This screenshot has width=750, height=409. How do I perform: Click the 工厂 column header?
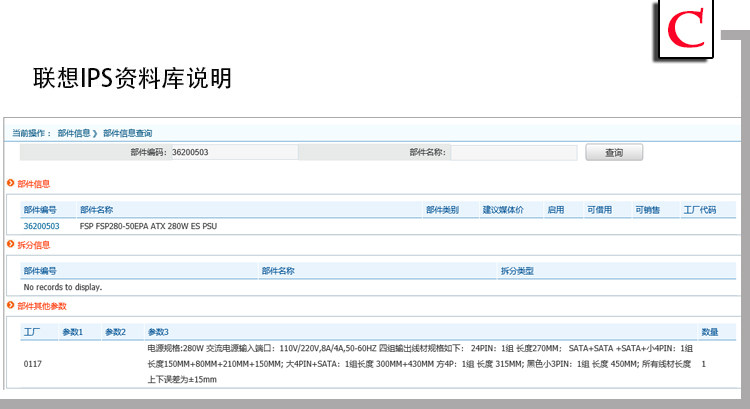(x=32, y=332)
